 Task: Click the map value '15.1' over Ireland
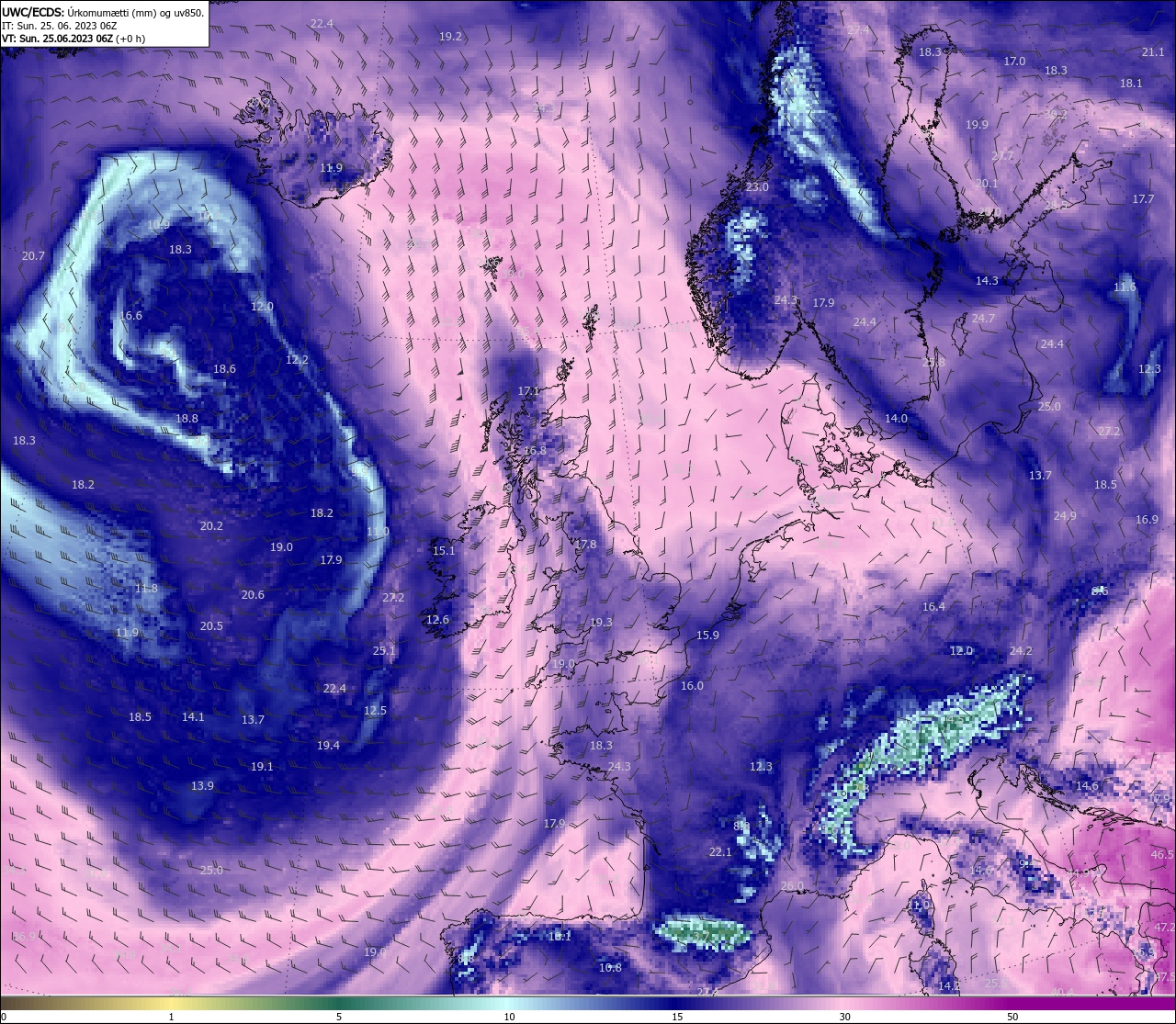click(x=444, y=551)
